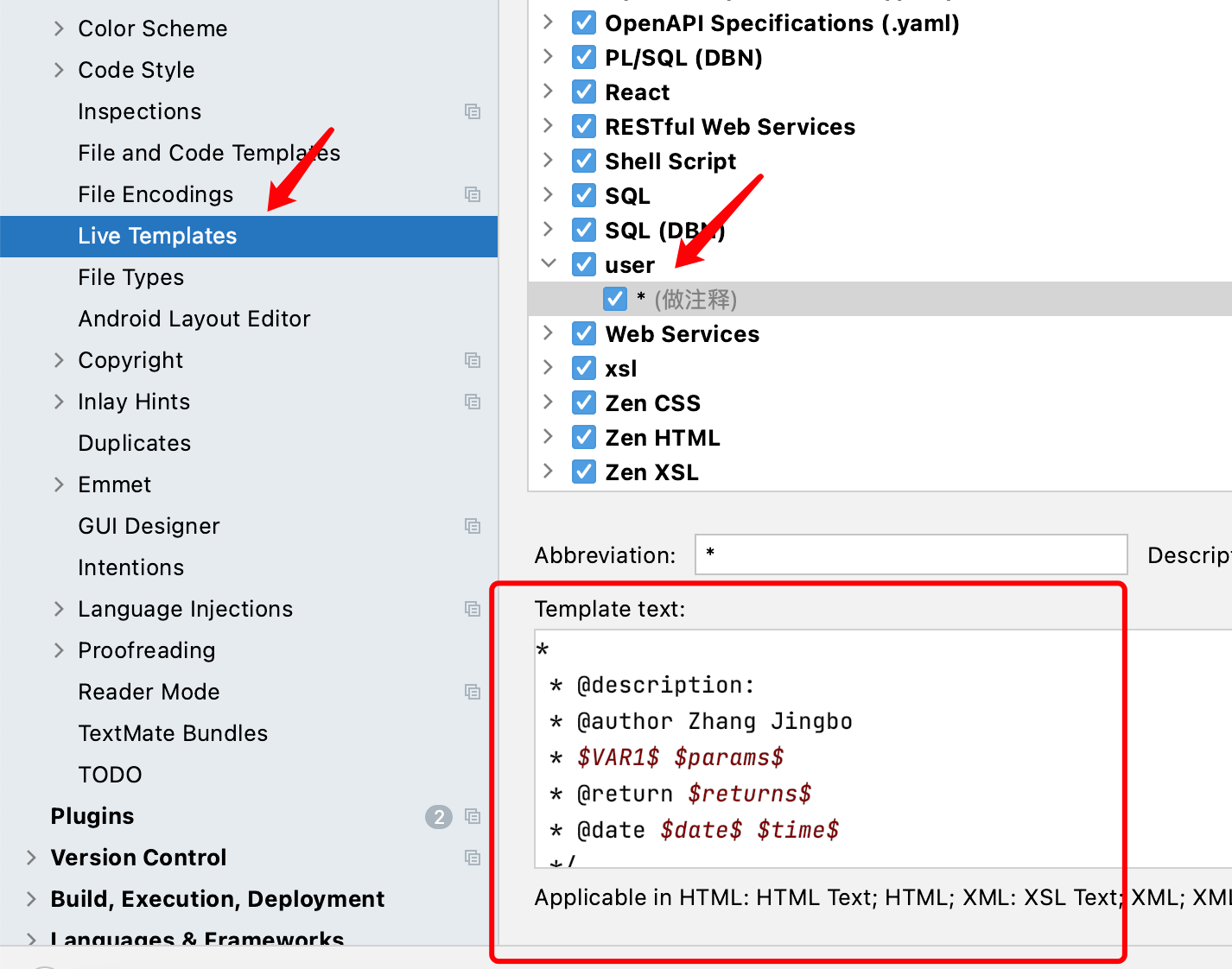
Task: Disable the Shell Script template group
Action: [x=584, y=161]
